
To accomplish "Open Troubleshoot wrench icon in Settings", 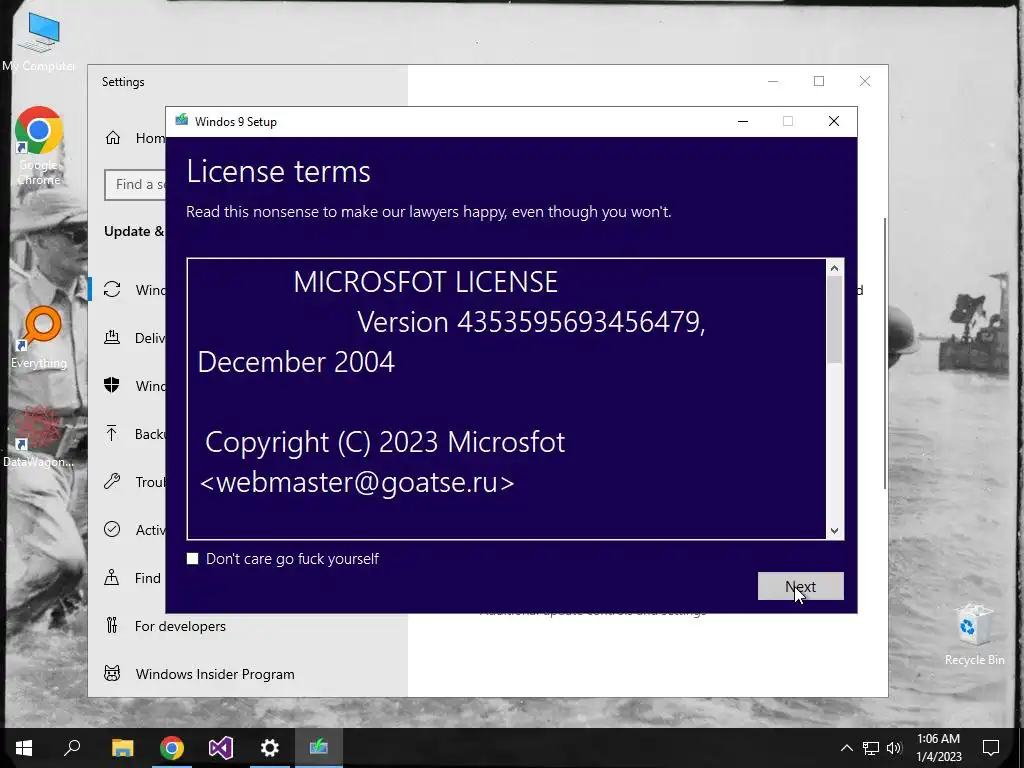I will pyautogui.click(x=112, y=481).
